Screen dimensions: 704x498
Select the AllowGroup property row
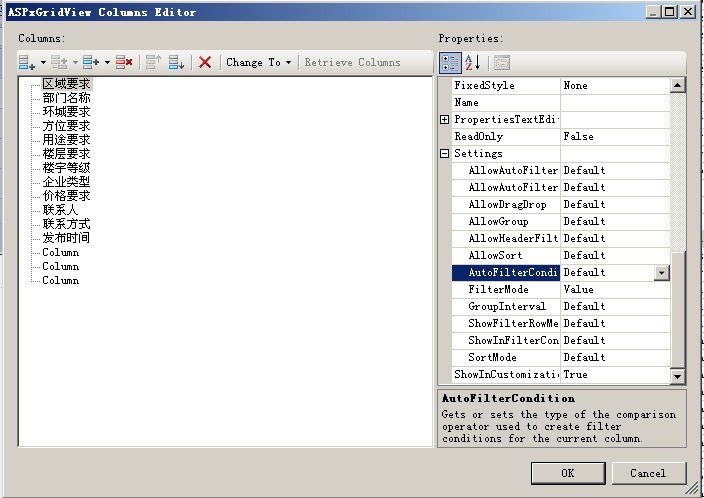pyautogui.click(x=561, y=221)
